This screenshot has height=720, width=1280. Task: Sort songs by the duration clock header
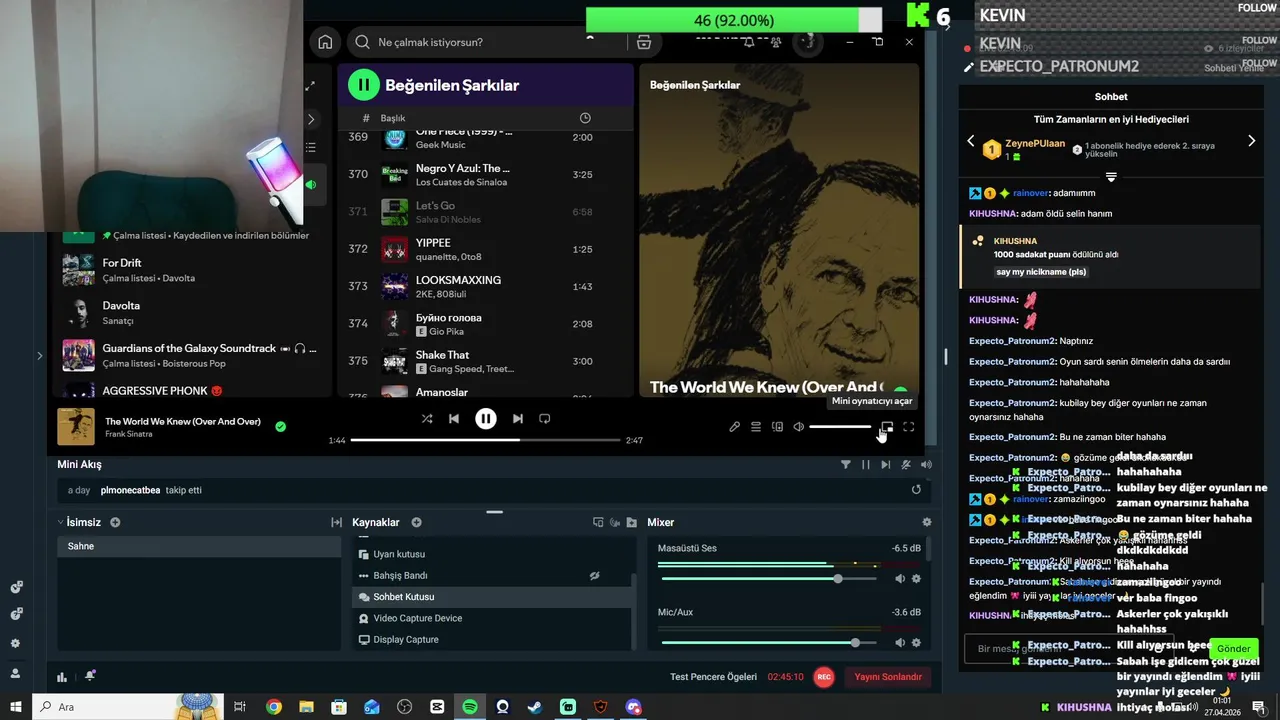point(585,118)
